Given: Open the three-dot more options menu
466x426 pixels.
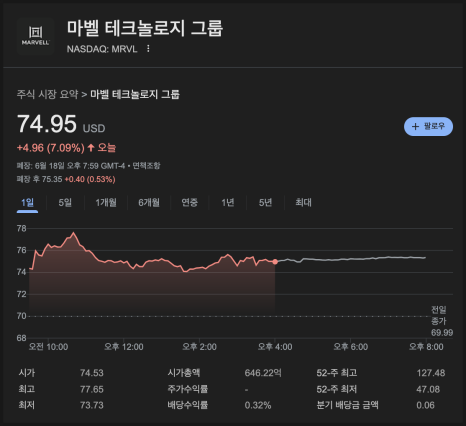Looking at the screenshot, I should pyautogui.click(x=148, y=49).
